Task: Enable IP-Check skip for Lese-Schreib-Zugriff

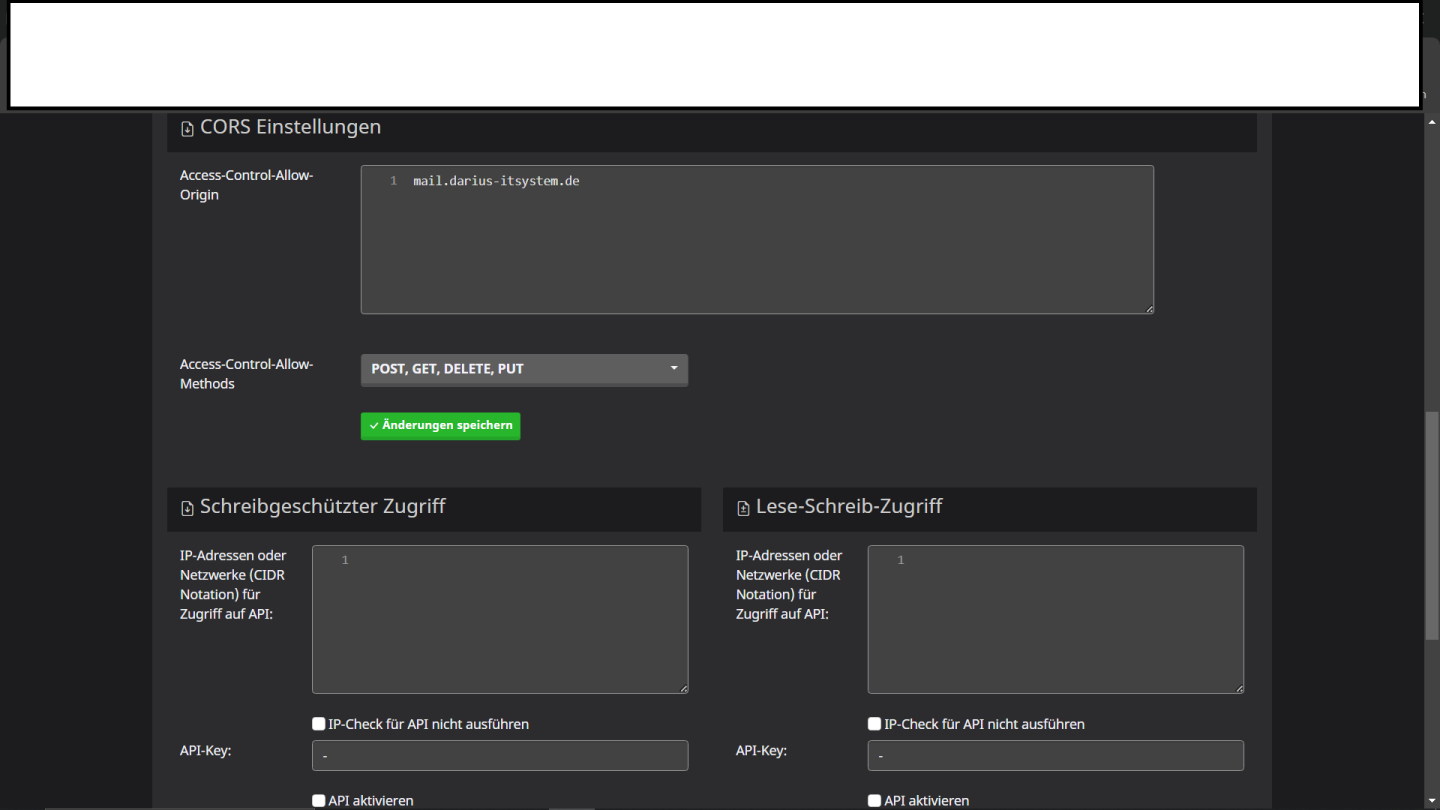Action: pos(875,724)
